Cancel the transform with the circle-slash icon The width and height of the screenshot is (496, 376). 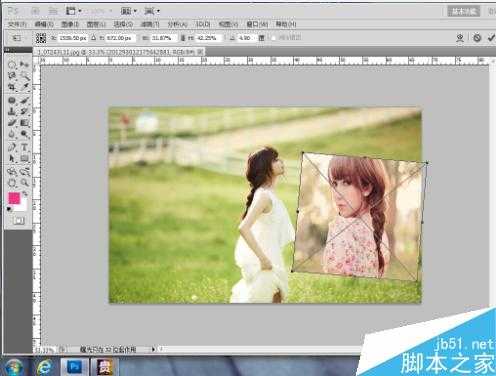[x=477, y=38]
